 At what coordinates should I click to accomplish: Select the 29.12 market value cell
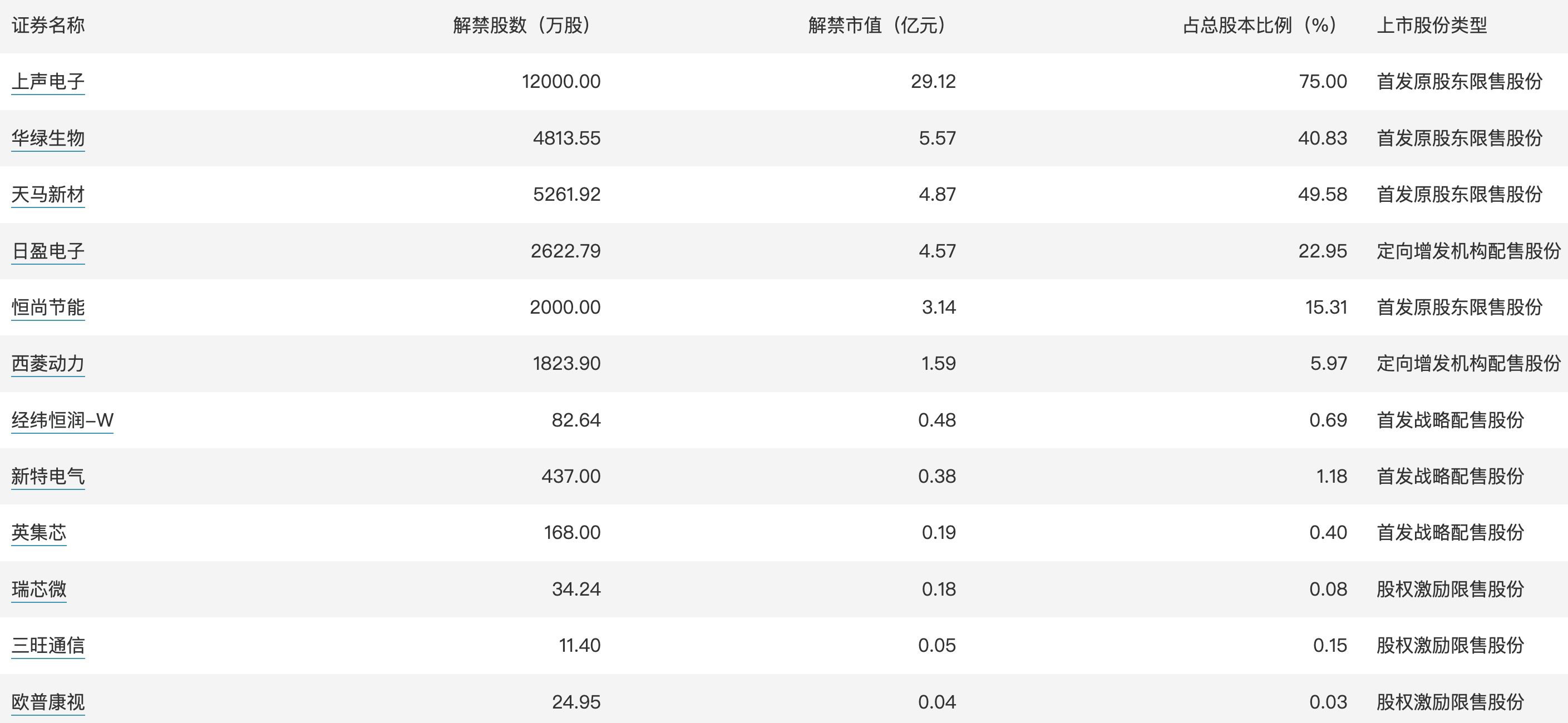(933, 82)
